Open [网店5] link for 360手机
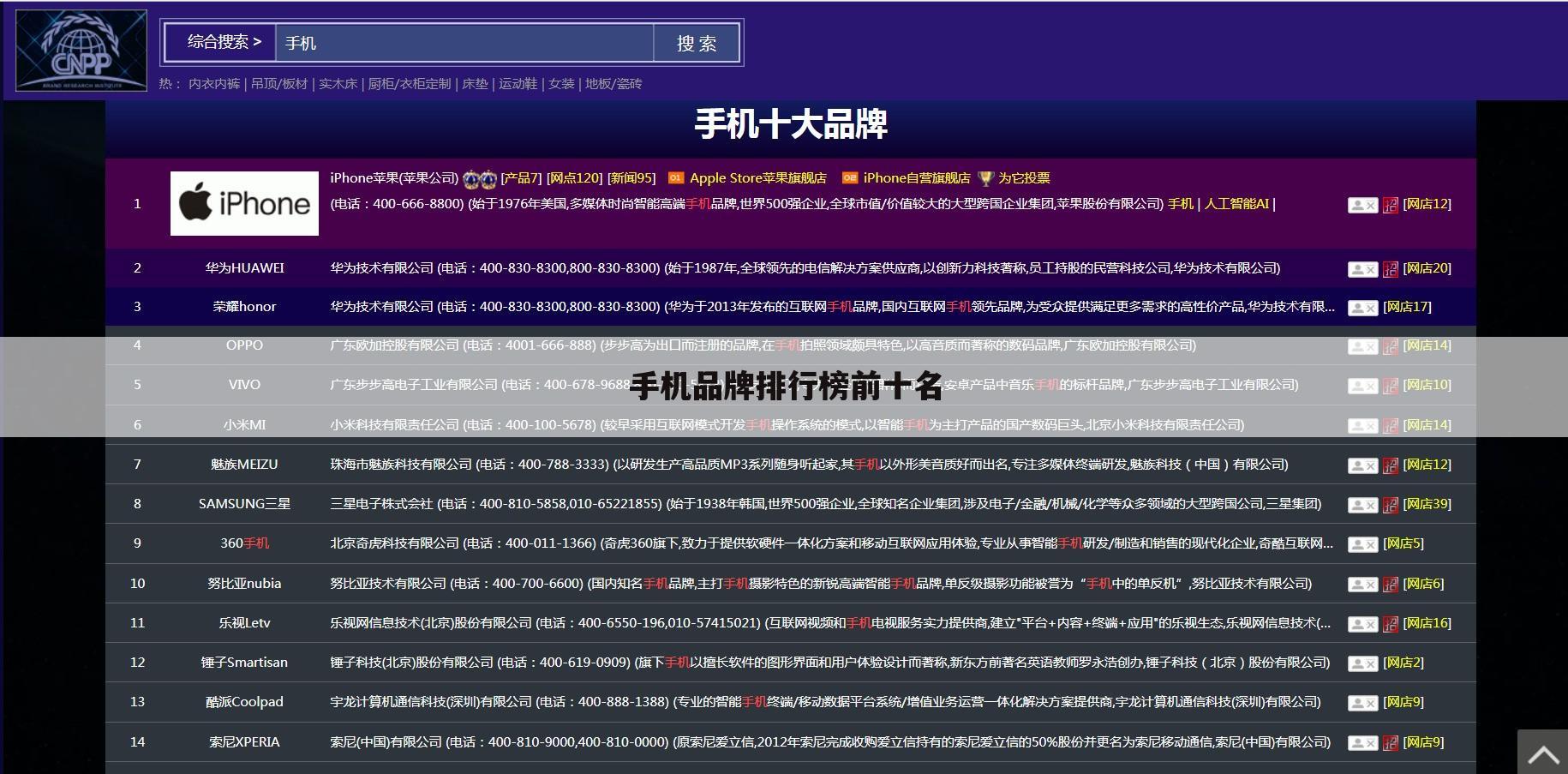This screenshot has width=1568, height=774. pos(1403,543)
